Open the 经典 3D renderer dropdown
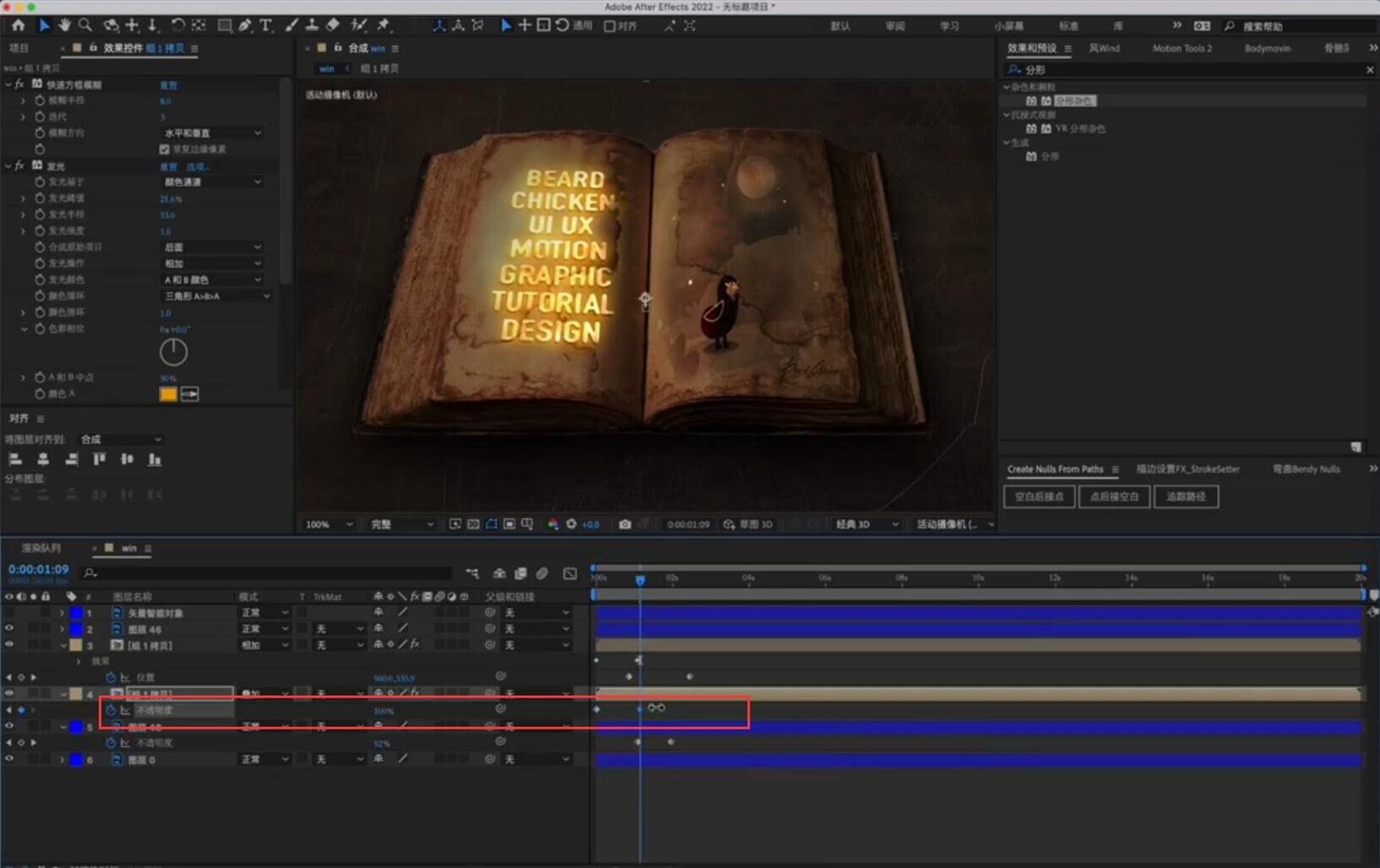This screenshot has width=1380, height=868. (867, 524)
